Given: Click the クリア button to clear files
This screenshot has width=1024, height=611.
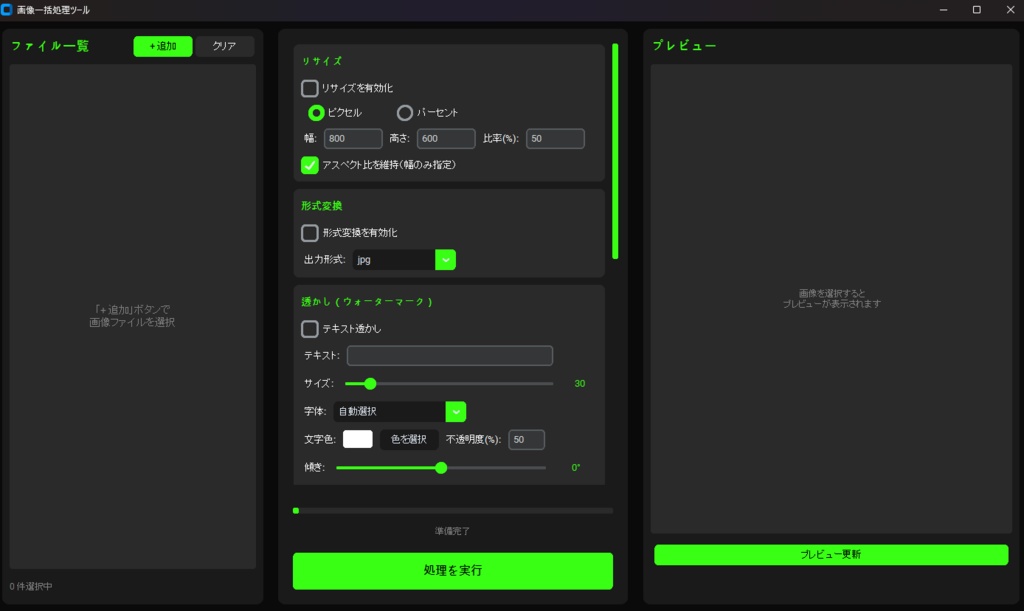Looking at the screenshot, I should 224,46.
